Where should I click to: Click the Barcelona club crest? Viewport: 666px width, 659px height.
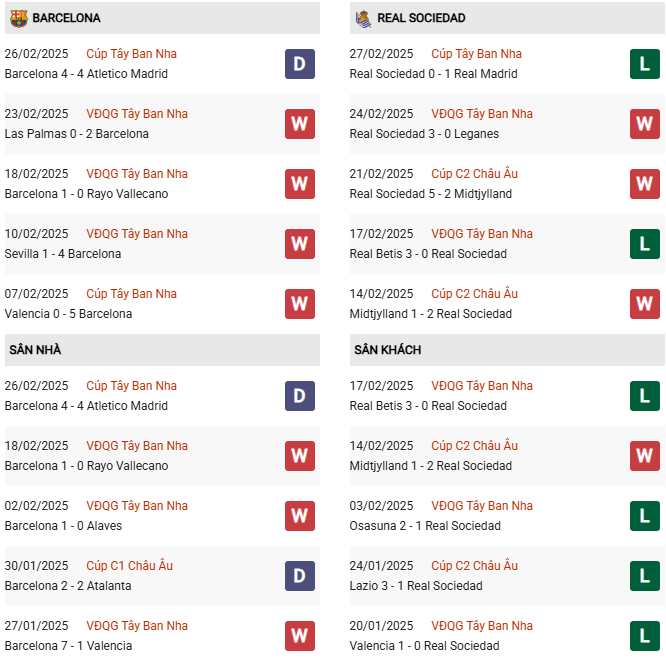pos(18,18)
